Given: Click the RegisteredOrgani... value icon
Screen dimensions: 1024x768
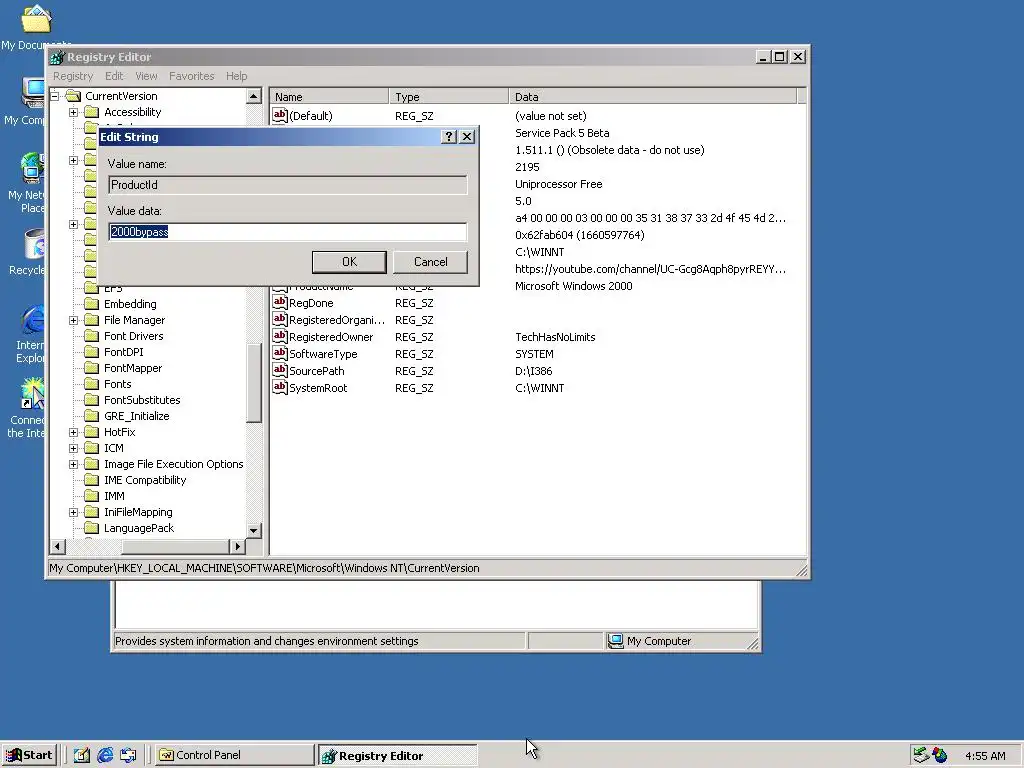Looking at the screenshot, I should click(280, 319).
